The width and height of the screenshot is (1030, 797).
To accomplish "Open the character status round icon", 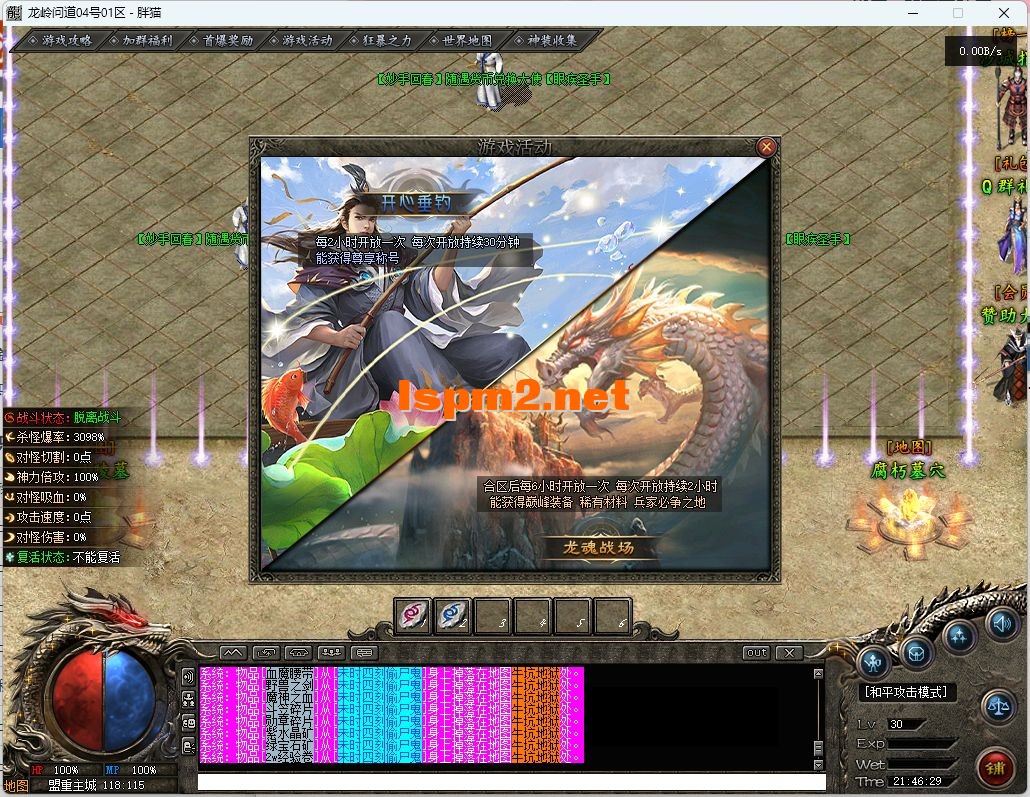I will tap(874, 662).
